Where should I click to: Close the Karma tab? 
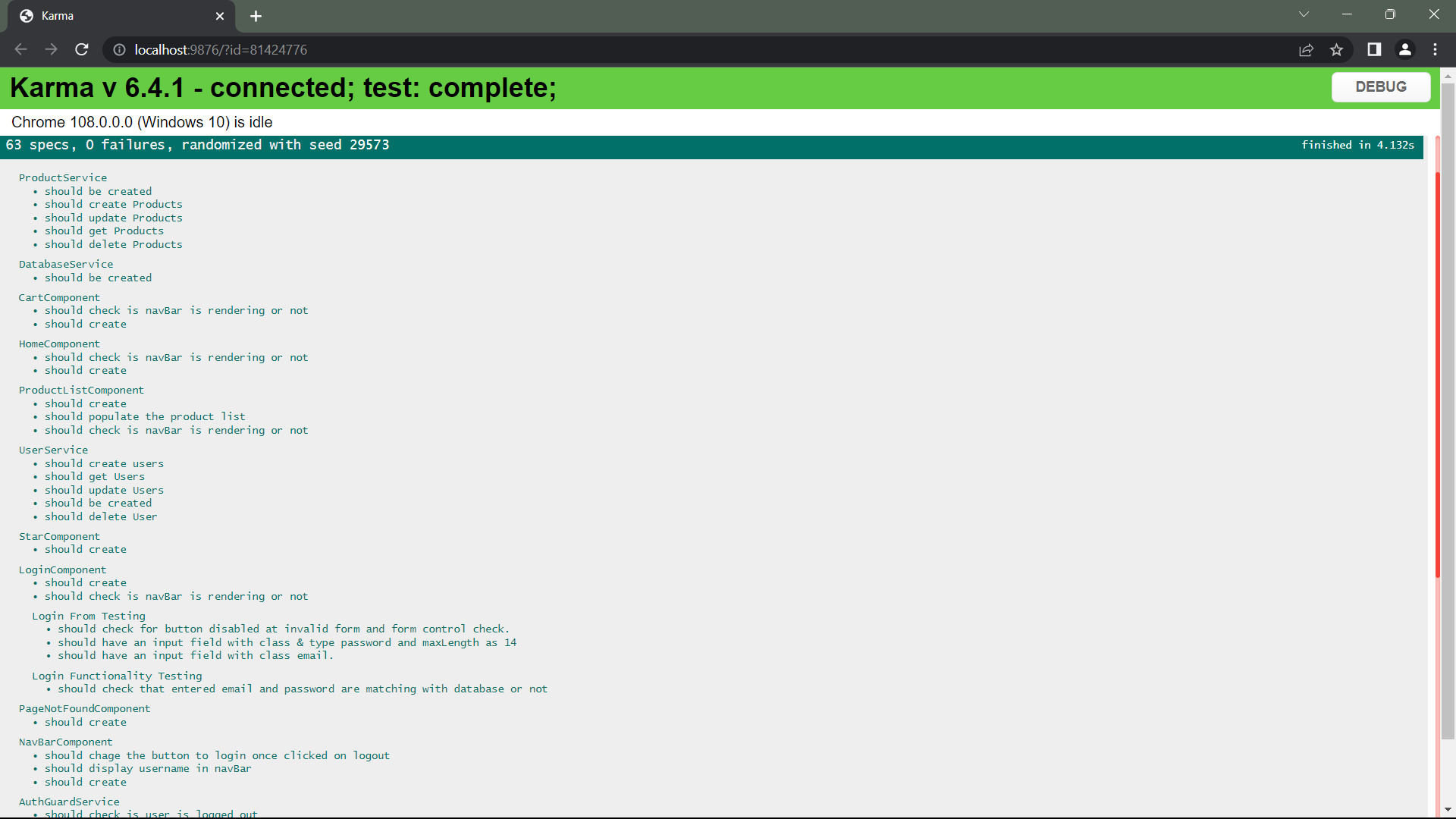pyautogui.click(x=220, y=16)
